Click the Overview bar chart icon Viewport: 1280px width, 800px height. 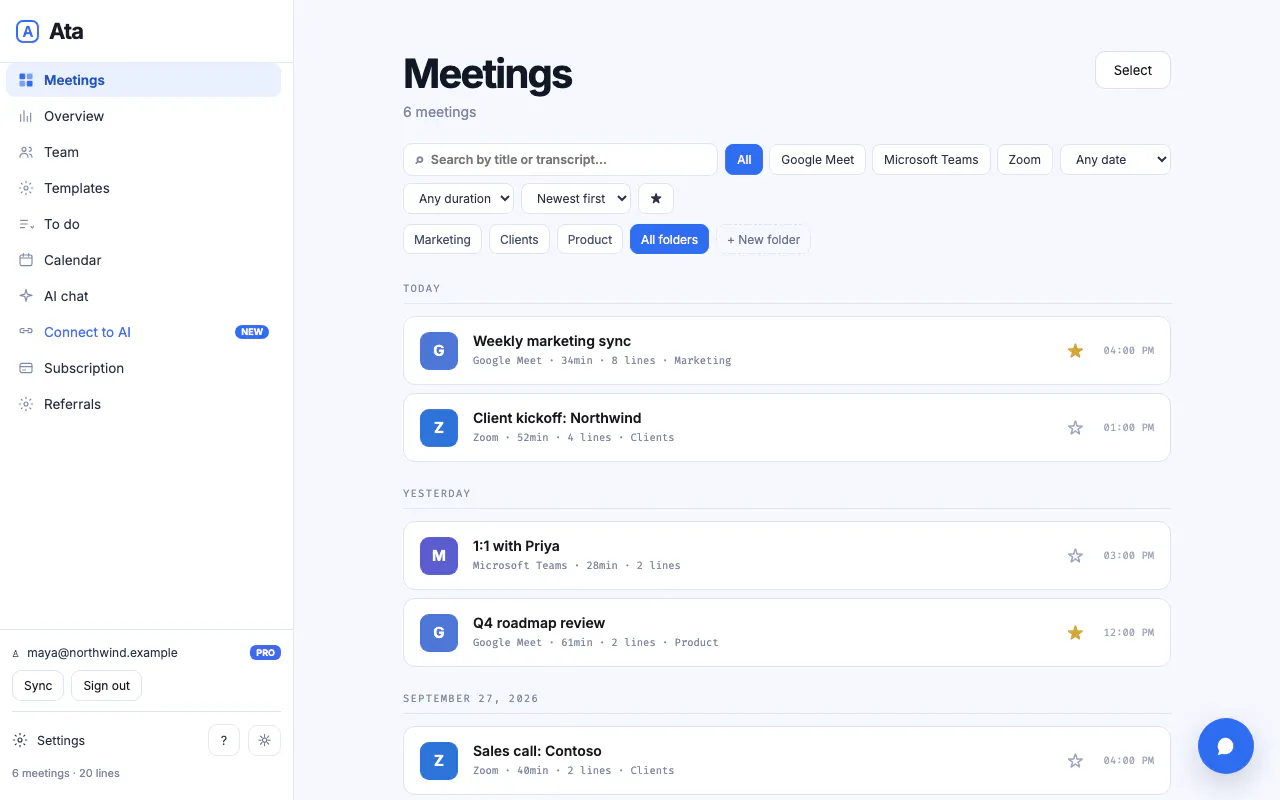26,116
